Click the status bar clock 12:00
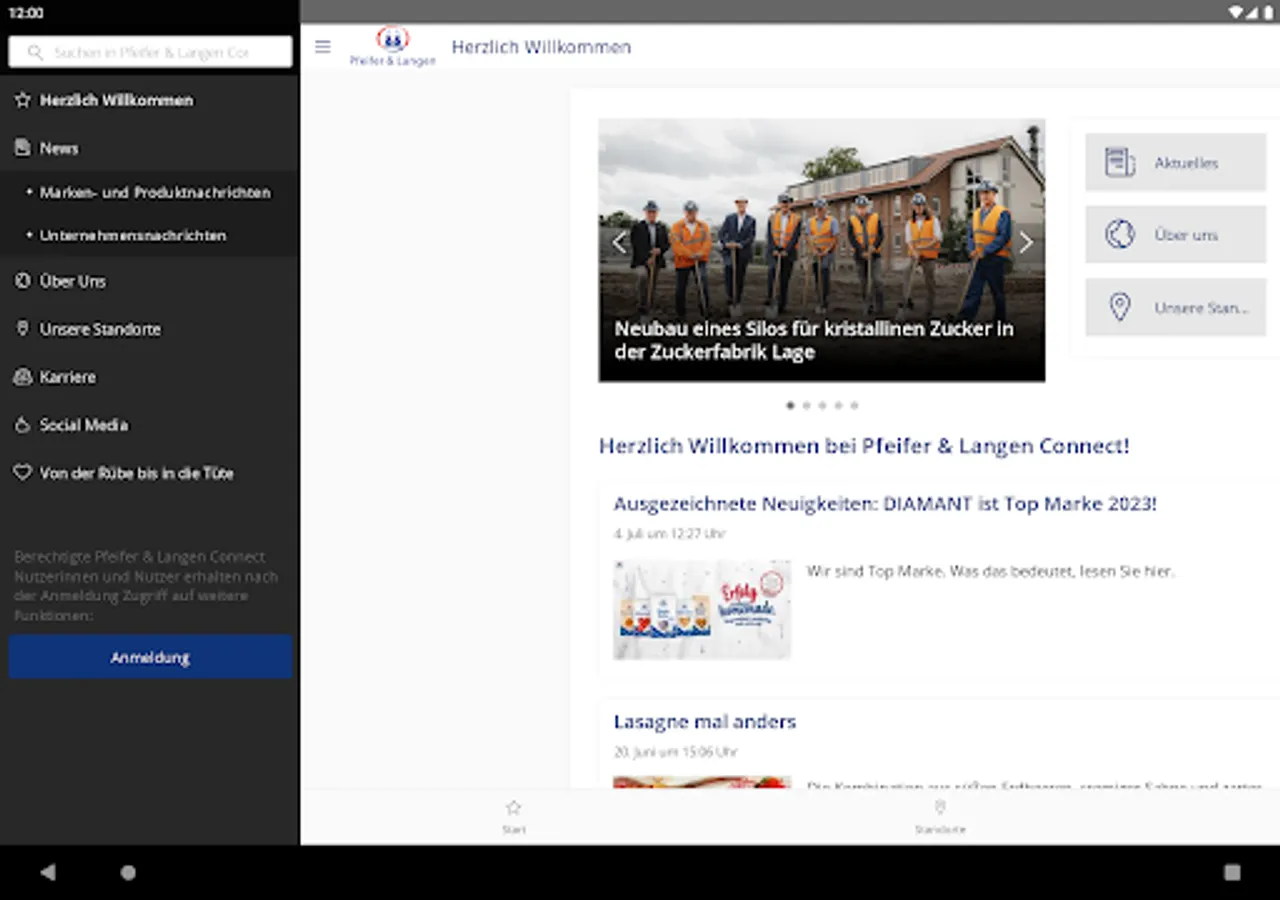Image resolution: width=1280 pixels, height=900 pixels. pyautogui.click(x=26, y=12)
